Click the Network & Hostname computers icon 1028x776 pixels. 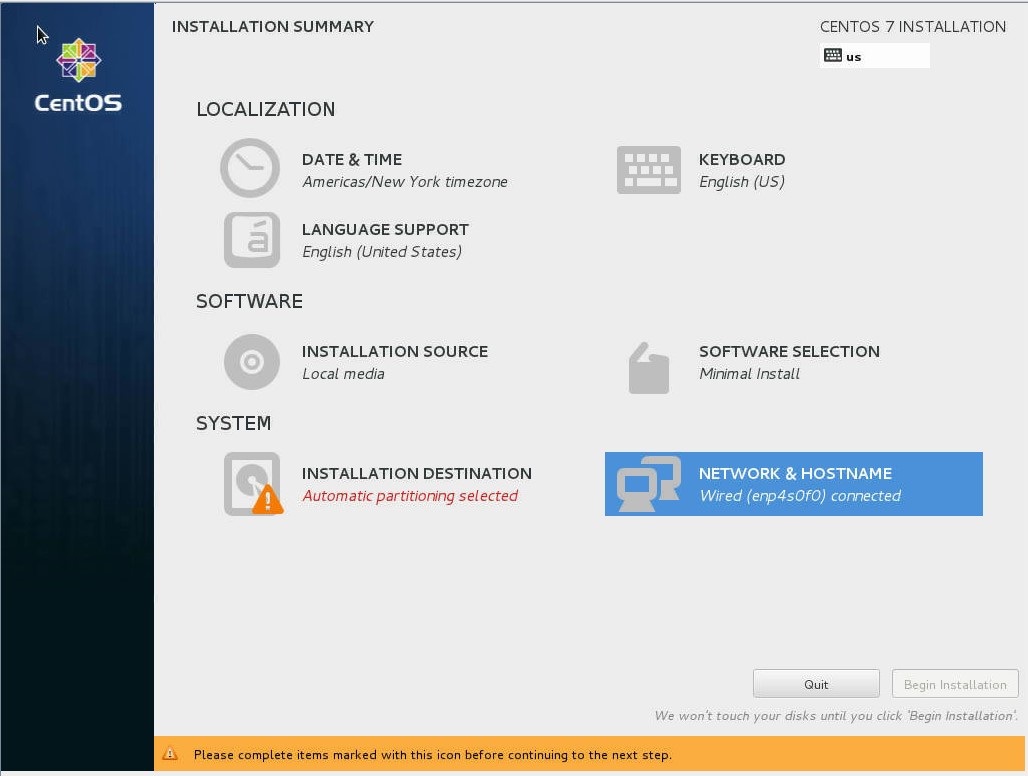(x=648, y=484)
